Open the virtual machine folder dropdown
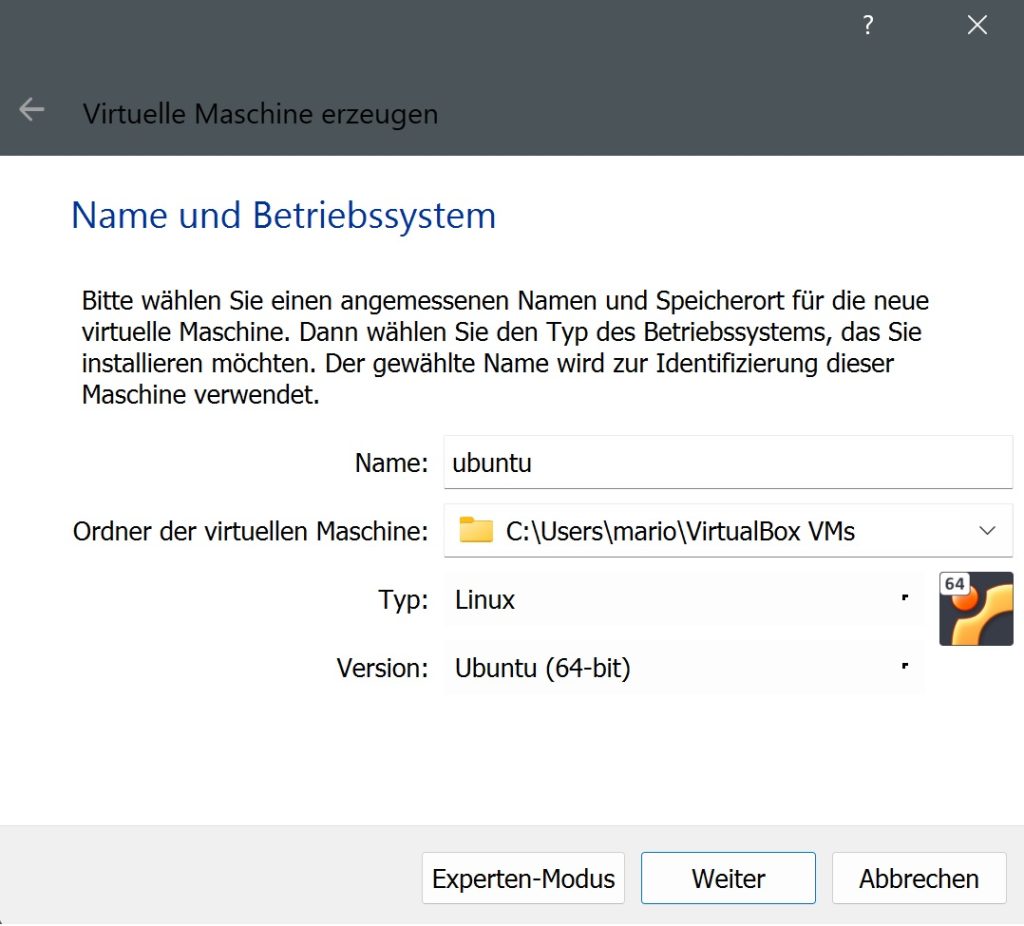 point(987,530)
